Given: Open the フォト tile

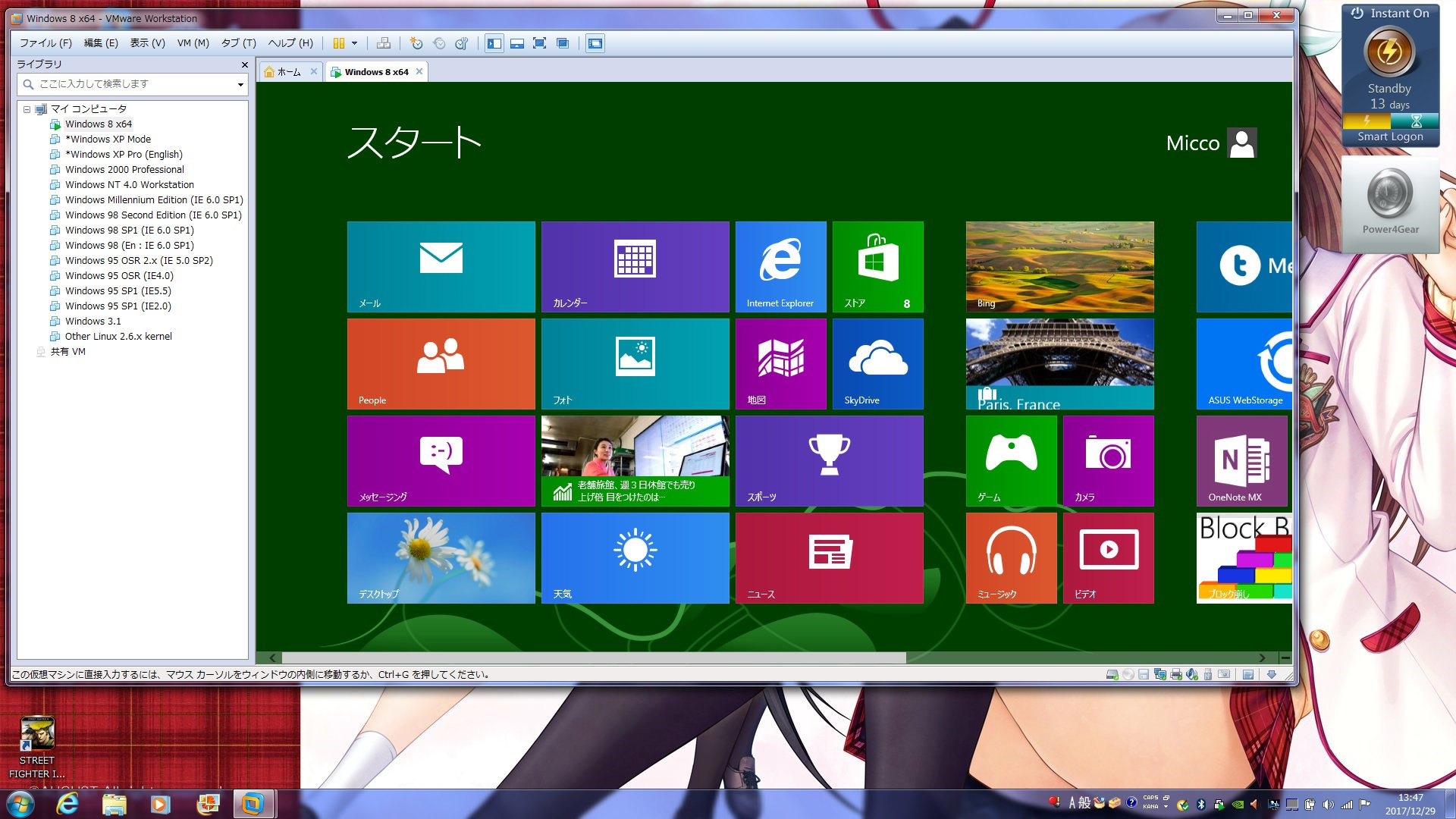Looking at the screenshot, I should pyautogui.click(x=635, y=364).
